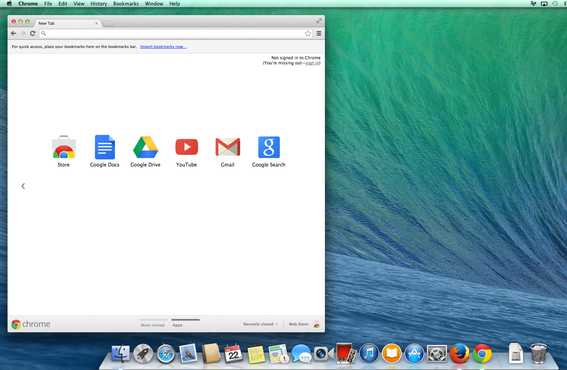Open the Edit menu

(x=63, y=4)
